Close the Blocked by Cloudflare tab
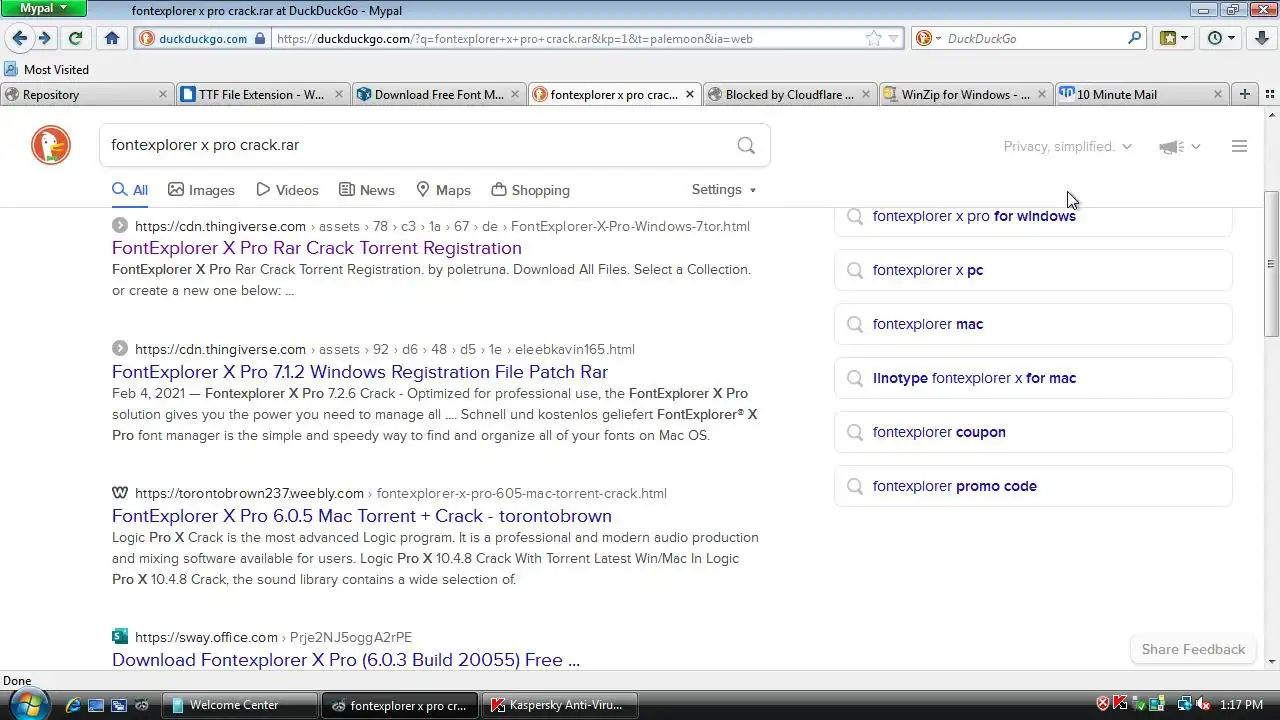The height and width of the screenshot is (720, 1280). 865,94
